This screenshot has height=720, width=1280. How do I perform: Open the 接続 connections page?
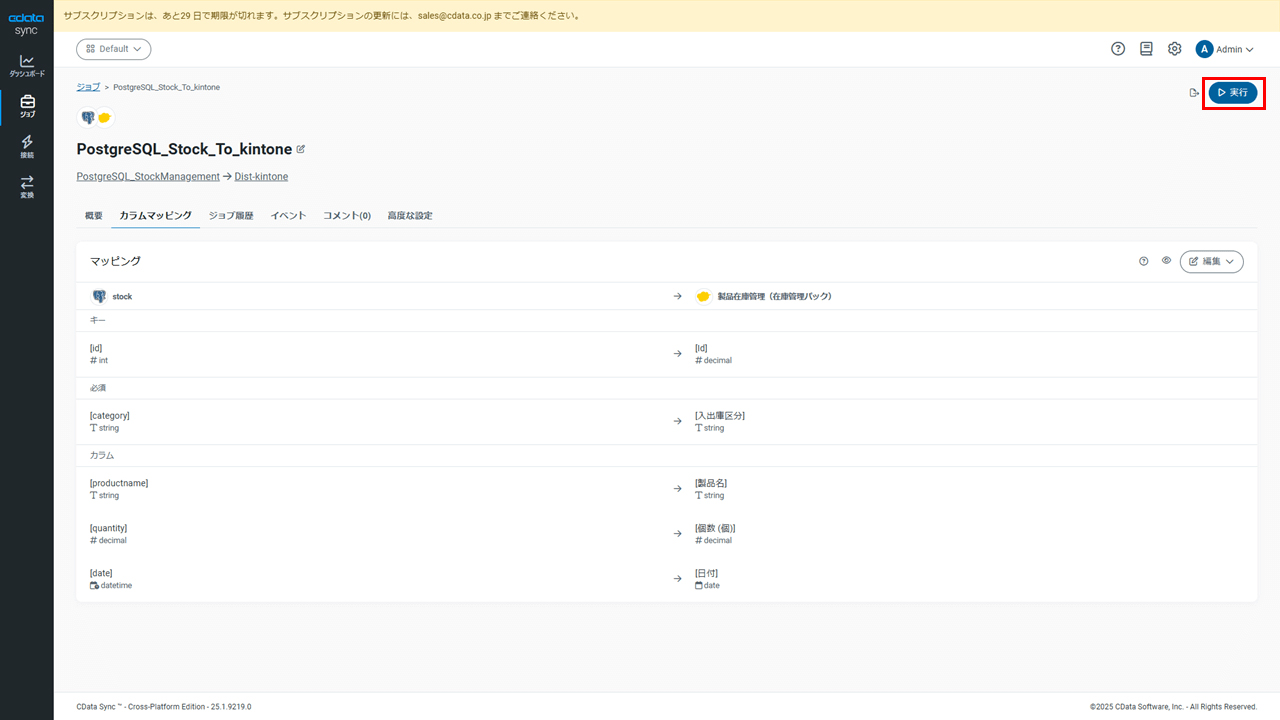click(x=27, y=147)
